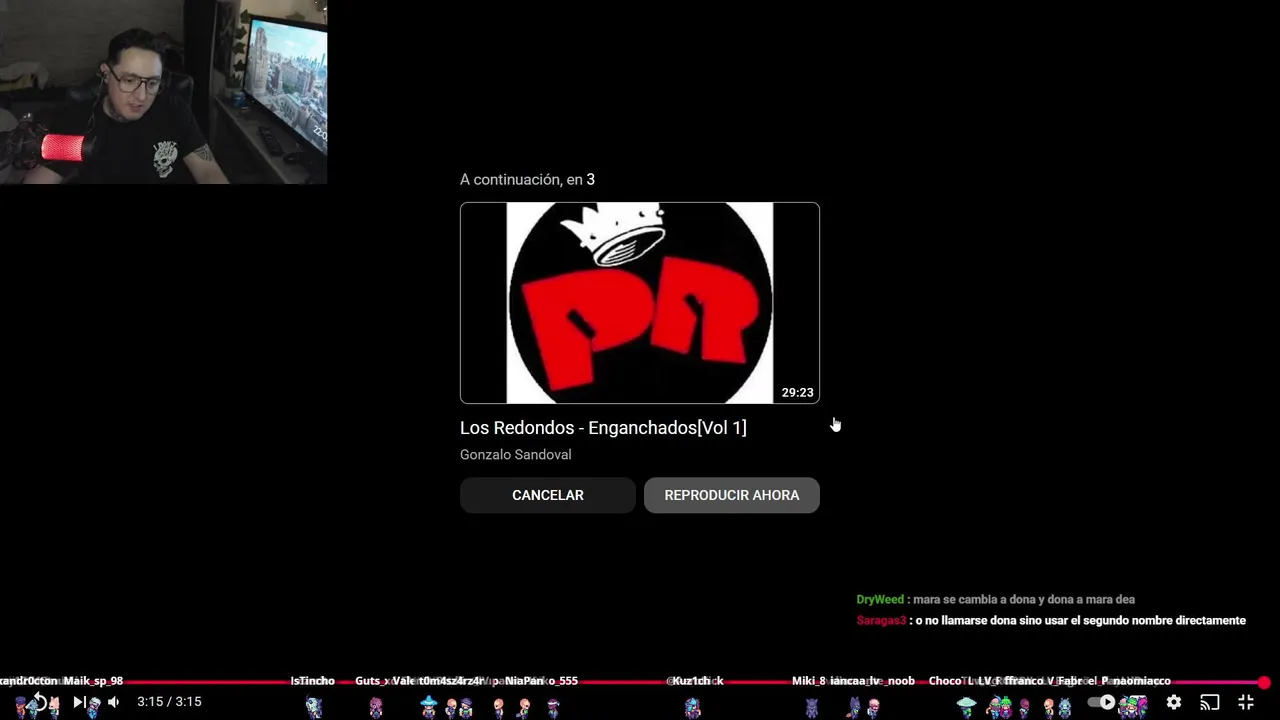The width and height of the screenshot is (1280, 720).
Task: Click REPRODUCIR AHORA to play next
Action: (x=732, y=495)
